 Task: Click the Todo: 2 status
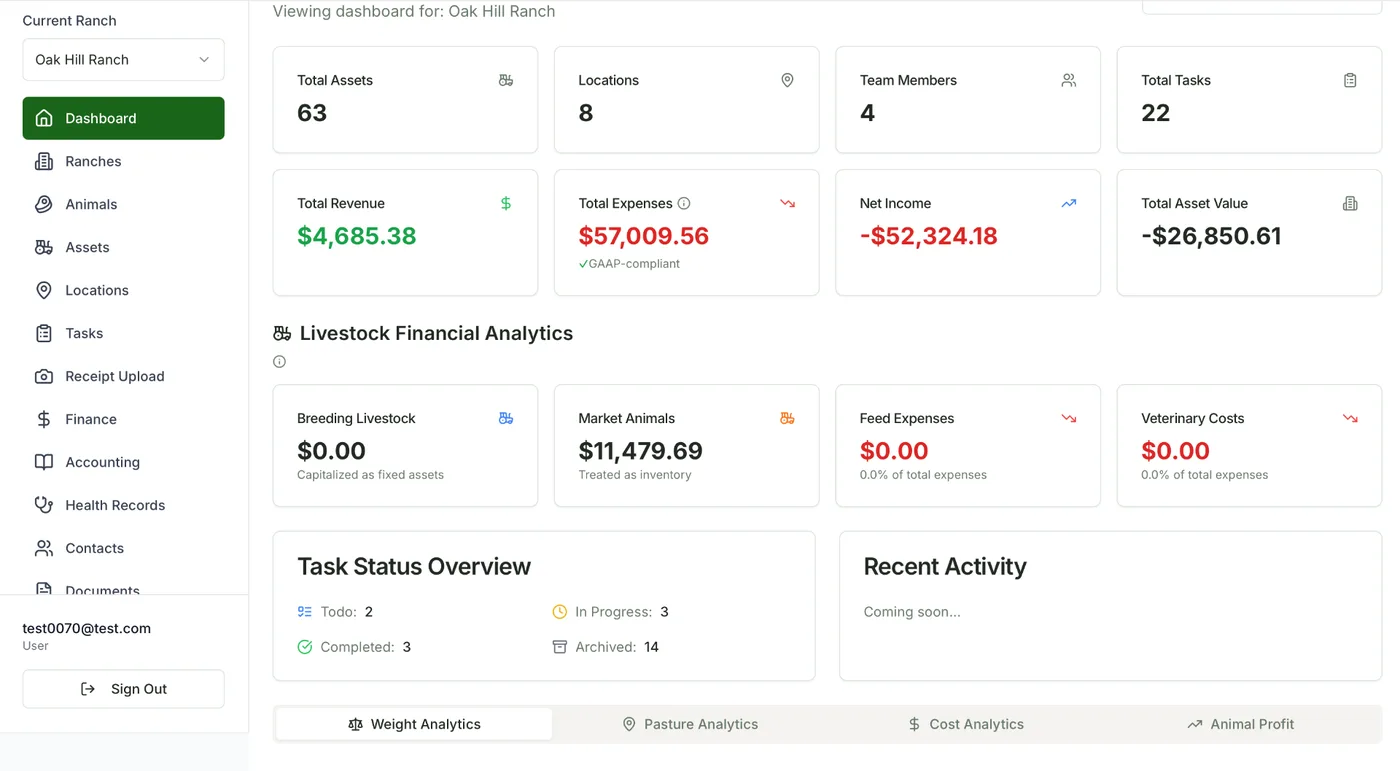(x=335, y=612)
